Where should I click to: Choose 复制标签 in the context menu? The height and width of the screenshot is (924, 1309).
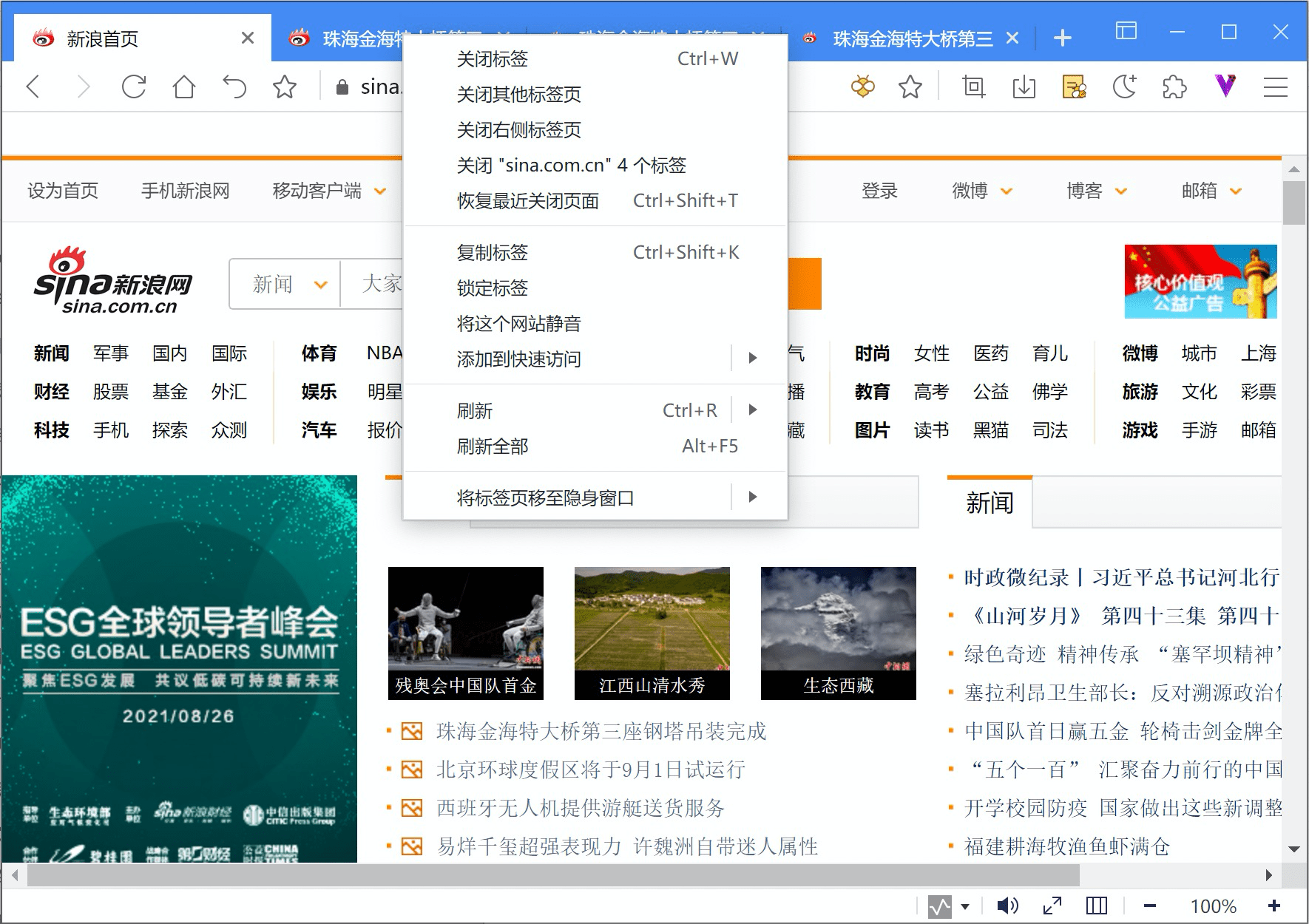point(595,253)
